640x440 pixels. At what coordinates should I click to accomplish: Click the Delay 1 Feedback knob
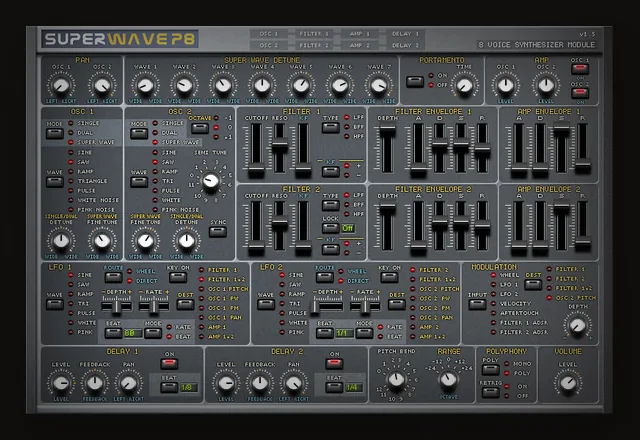(x=95, y=383)
